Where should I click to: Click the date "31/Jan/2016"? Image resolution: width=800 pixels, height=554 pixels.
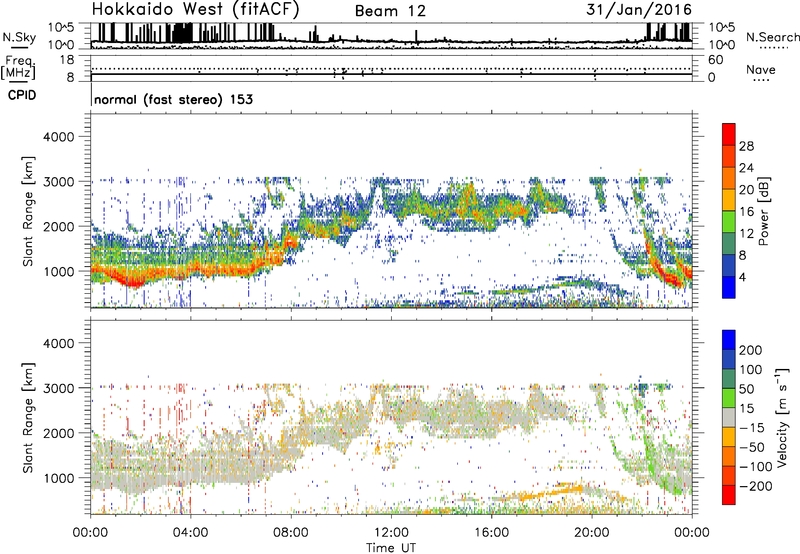pyautogui.click(x=639, y=9)
